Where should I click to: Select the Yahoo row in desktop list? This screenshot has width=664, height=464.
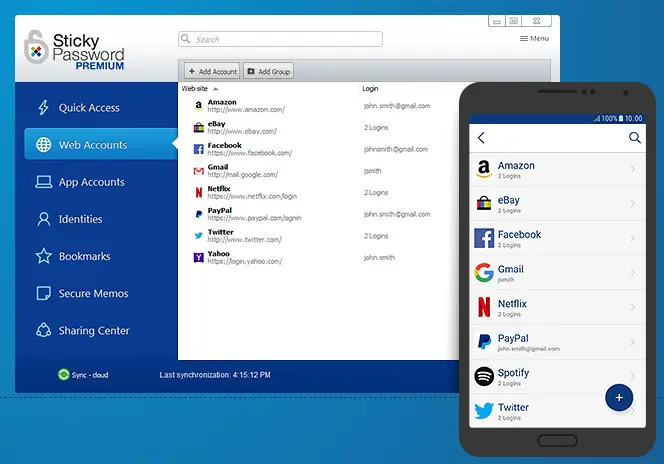[x=318, y=257]
